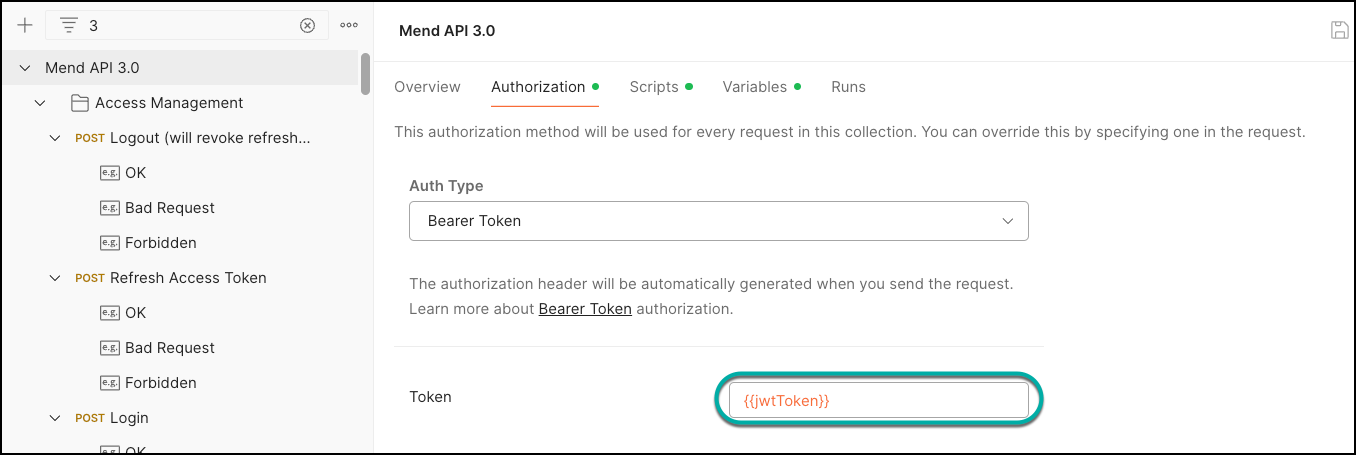Open the first OK example under Logout
1356x455 pixels.
[135, 173]
